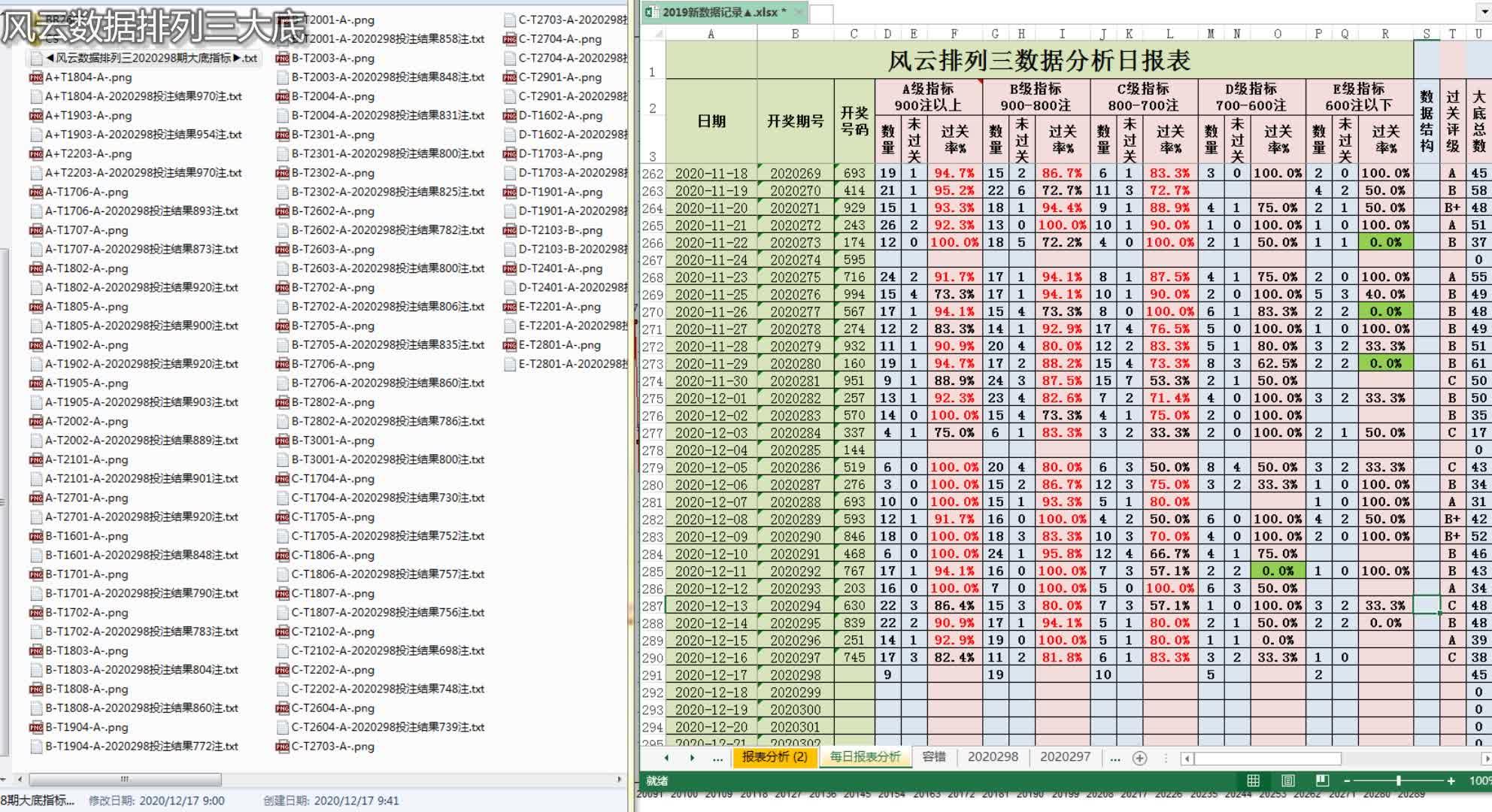Select the B-T1904-A-.png file
Screen dimensions: 1492x812
coord(79,727)
